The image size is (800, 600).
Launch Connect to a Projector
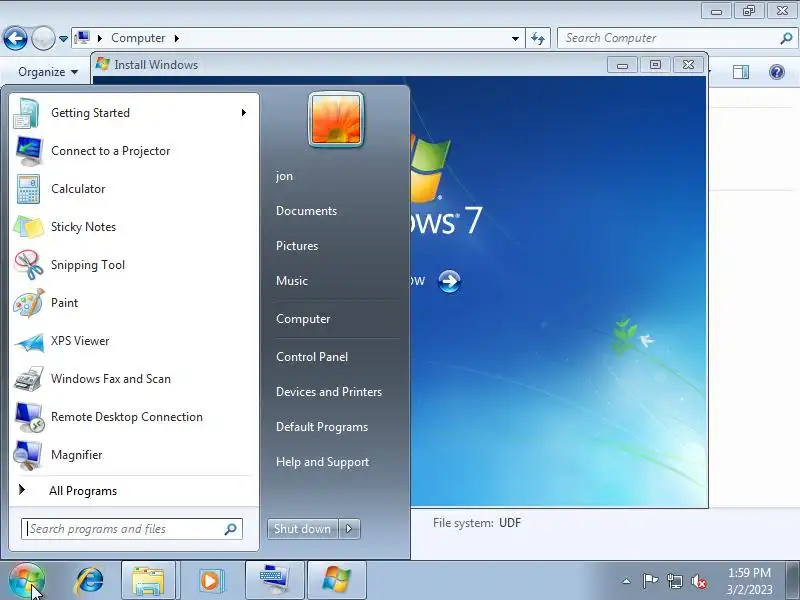coord(134,151)
